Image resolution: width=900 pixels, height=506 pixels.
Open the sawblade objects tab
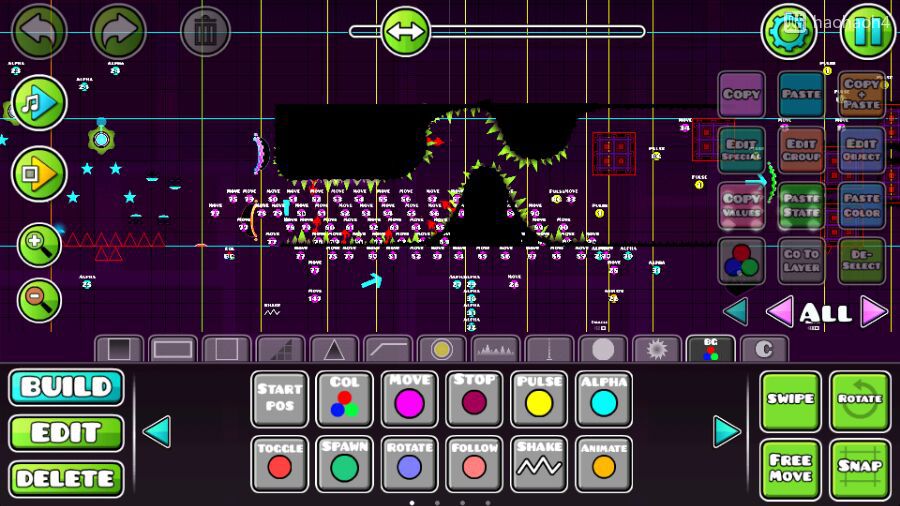tap(657, 348)
